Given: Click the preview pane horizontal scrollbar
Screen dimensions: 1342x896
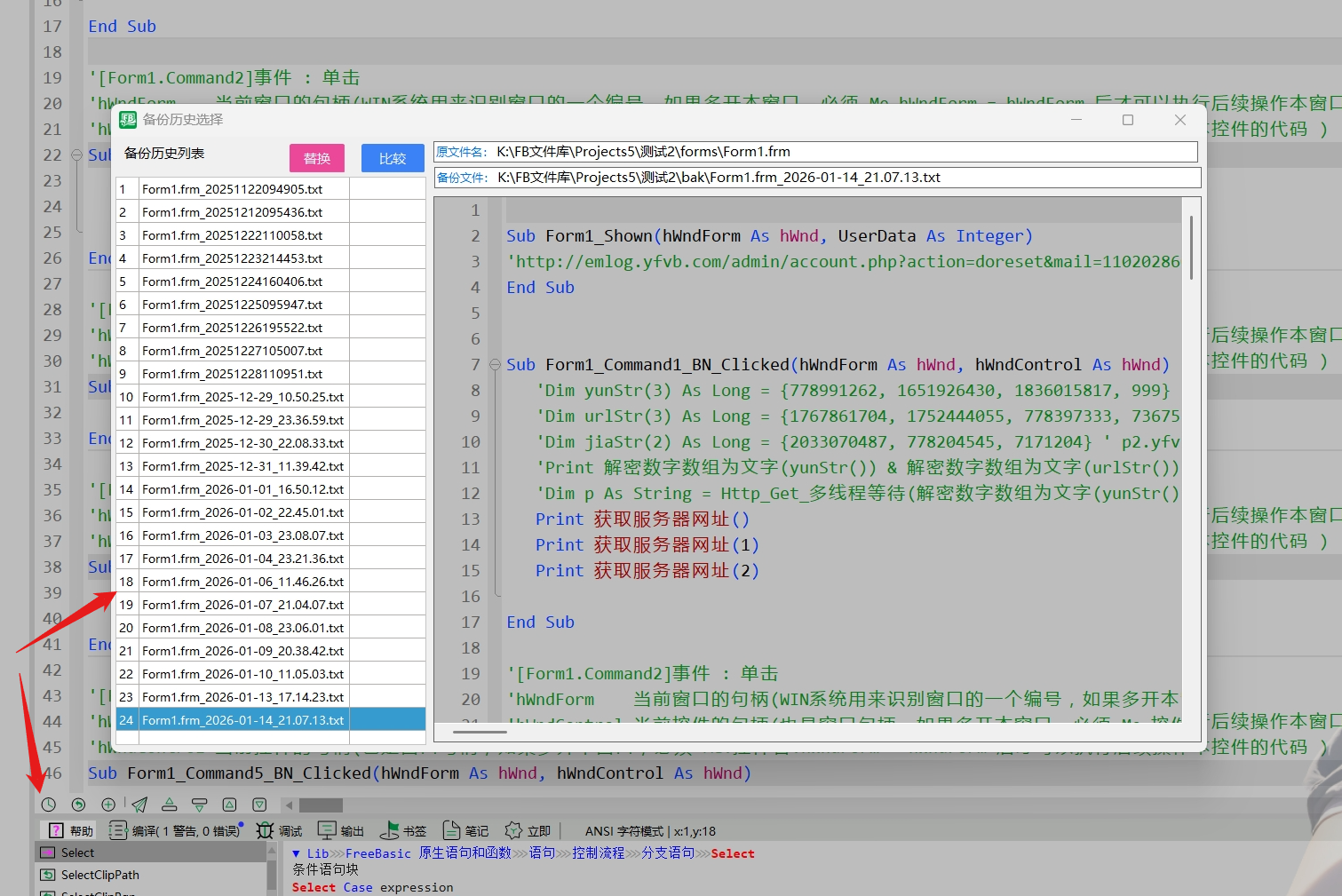Looking at the screenshot, I should pyautogui.click(x=480, y=732).
